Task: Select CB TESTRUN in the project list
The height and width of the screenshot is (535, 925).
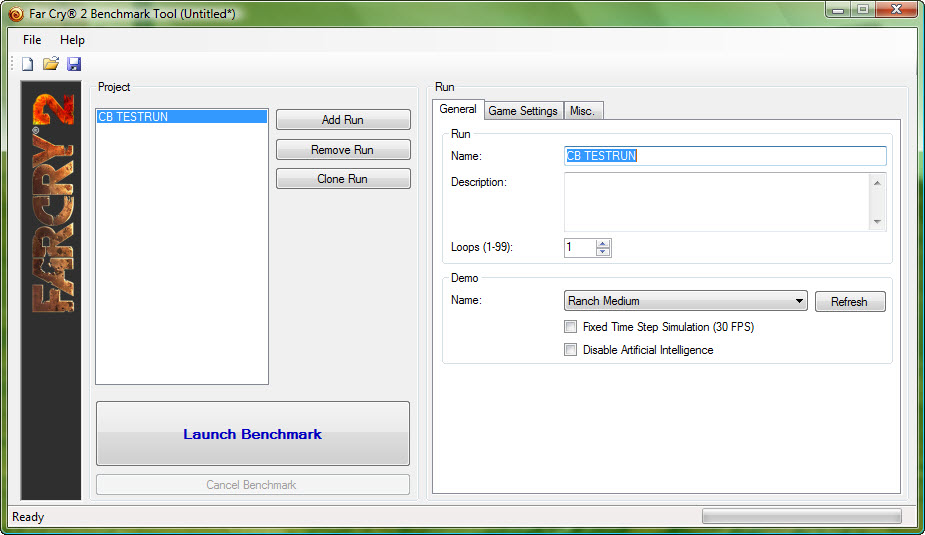Action: pos(182,117)
